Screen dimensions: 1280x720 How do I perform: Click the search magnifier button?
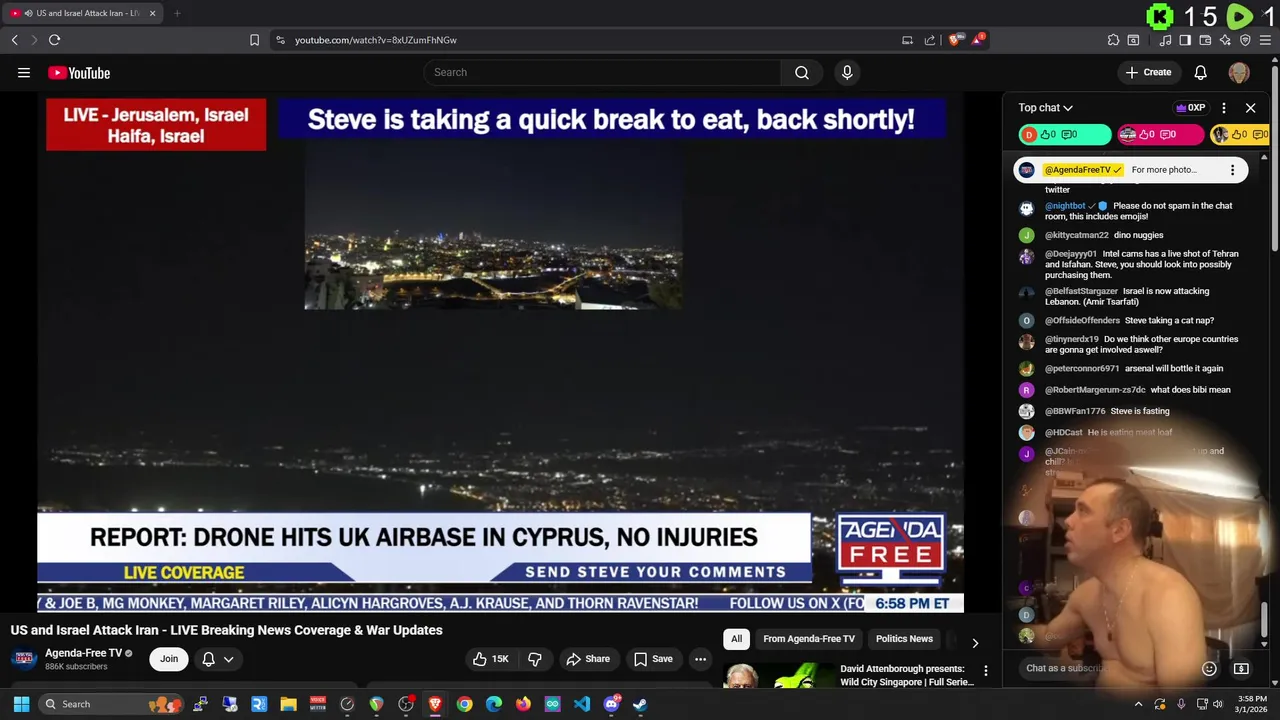point(801,72)
